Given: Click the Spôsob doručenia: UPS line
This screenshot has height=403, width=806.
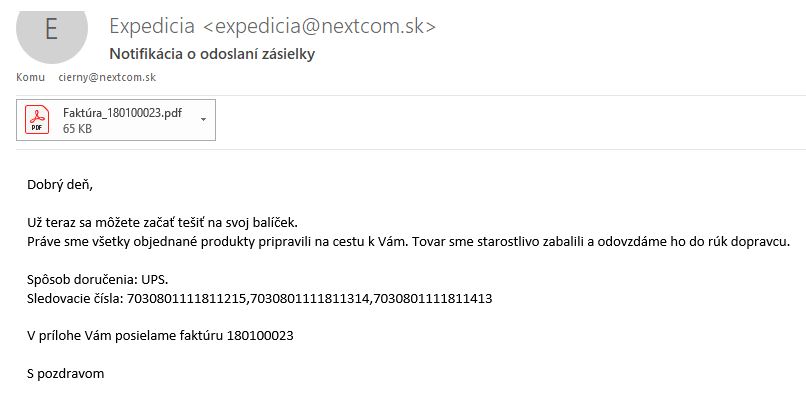Looking at the screenshot, I should (x=98, y=280).
